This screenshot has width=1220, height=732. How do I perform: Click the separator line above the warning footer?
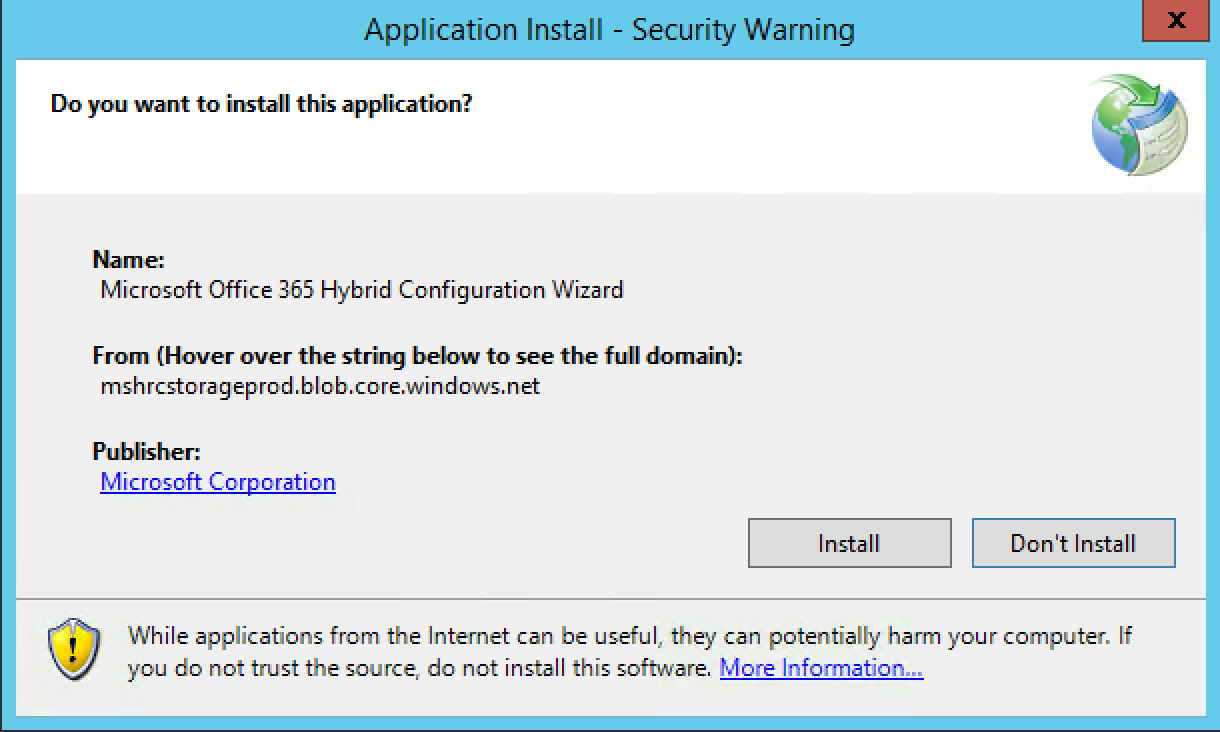coord(610,599)
